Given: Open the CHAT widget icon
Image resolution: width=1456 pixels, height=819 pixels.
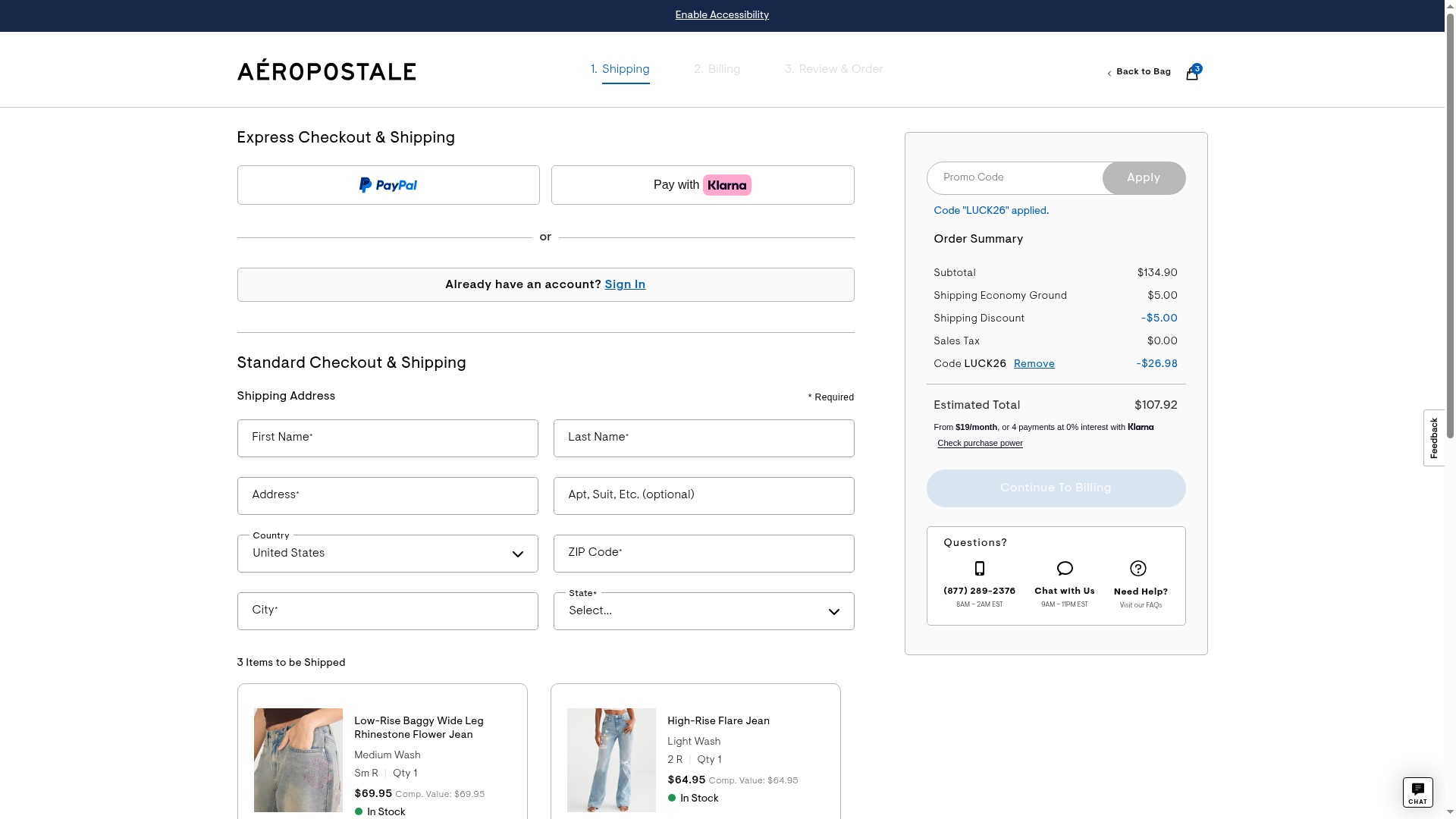Looking at the screenshot, I should pos(1417,792).
